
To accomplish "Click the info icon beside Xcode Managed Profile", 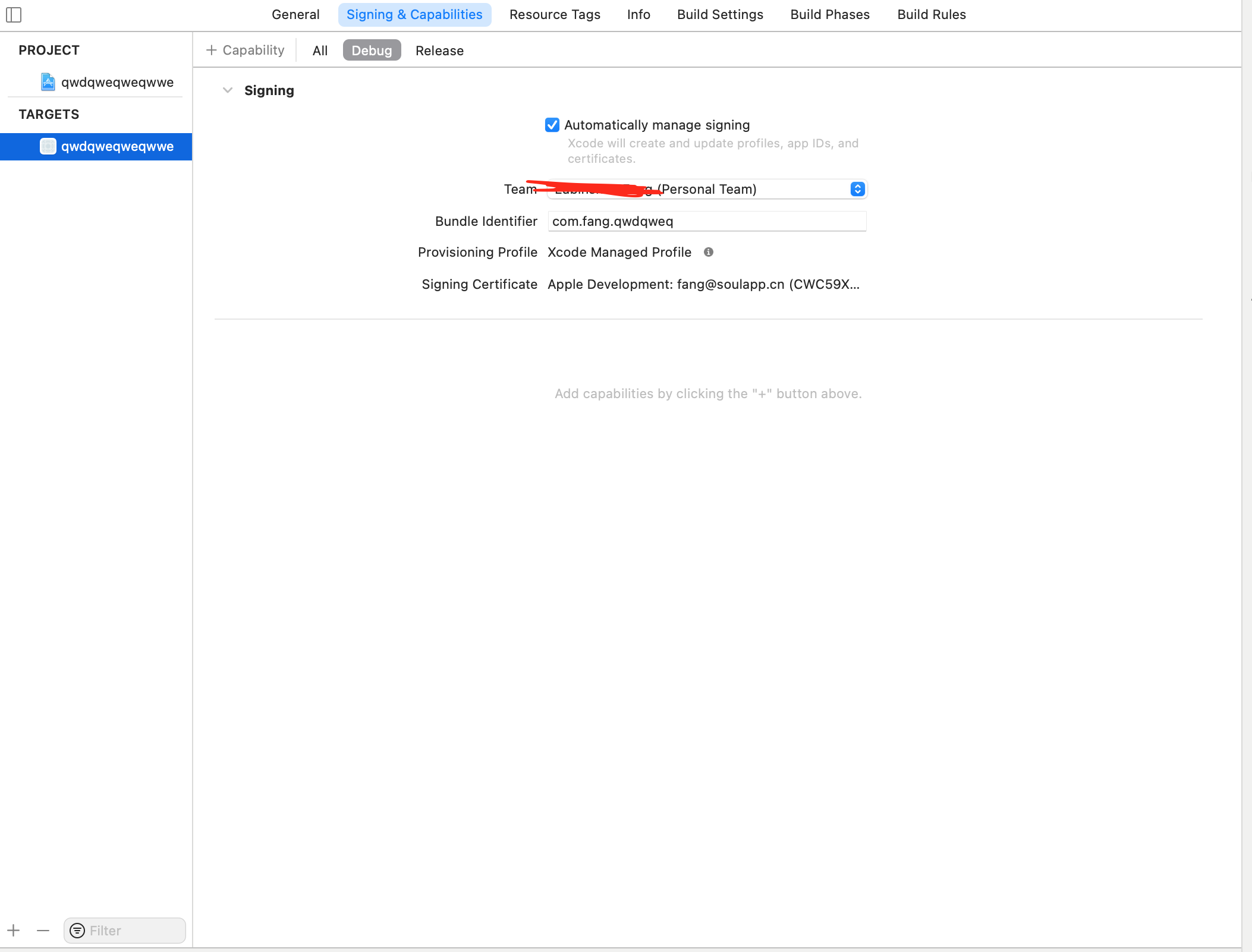I will (x=709, y=252).
